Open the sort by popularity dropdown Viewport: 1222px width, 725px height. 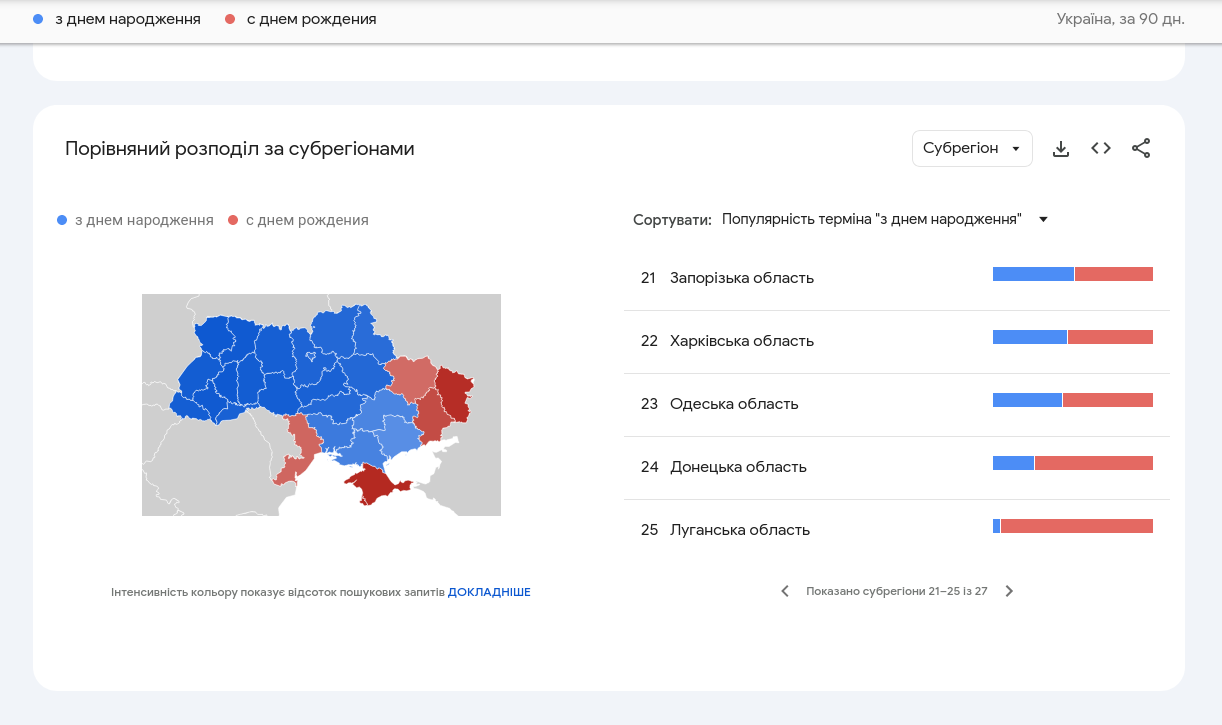884,220
